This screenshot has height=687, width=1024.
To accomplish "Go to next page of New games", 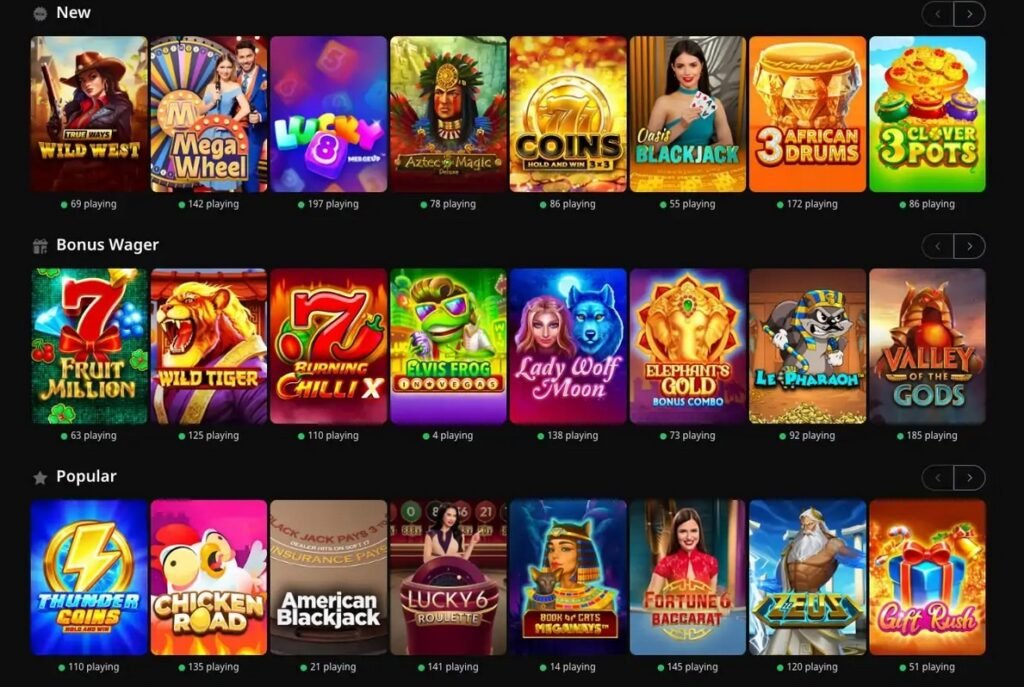I will [x=970, y=14].
